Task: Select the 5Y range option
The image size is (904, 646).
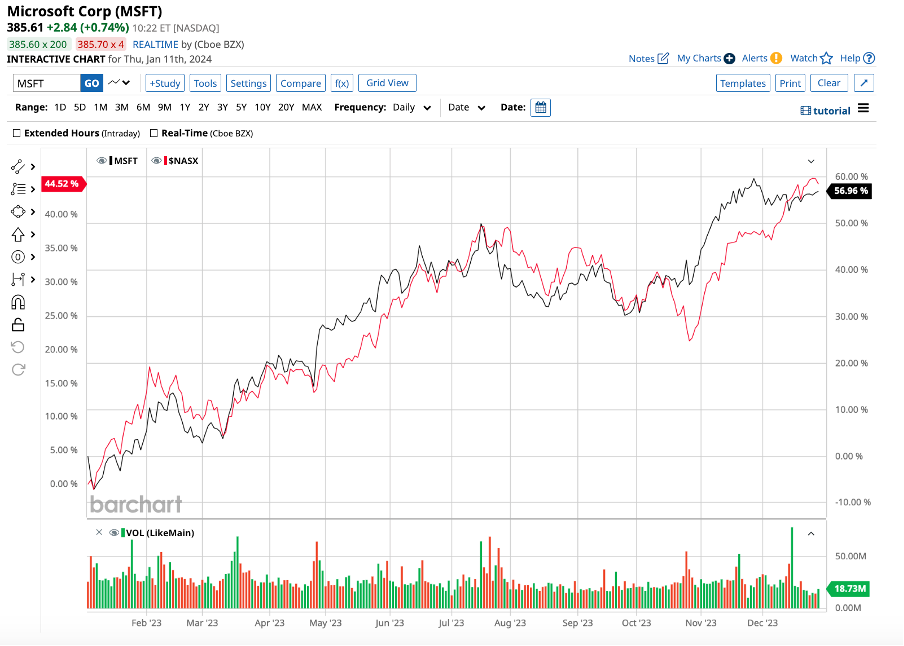Action: point(241,107)
